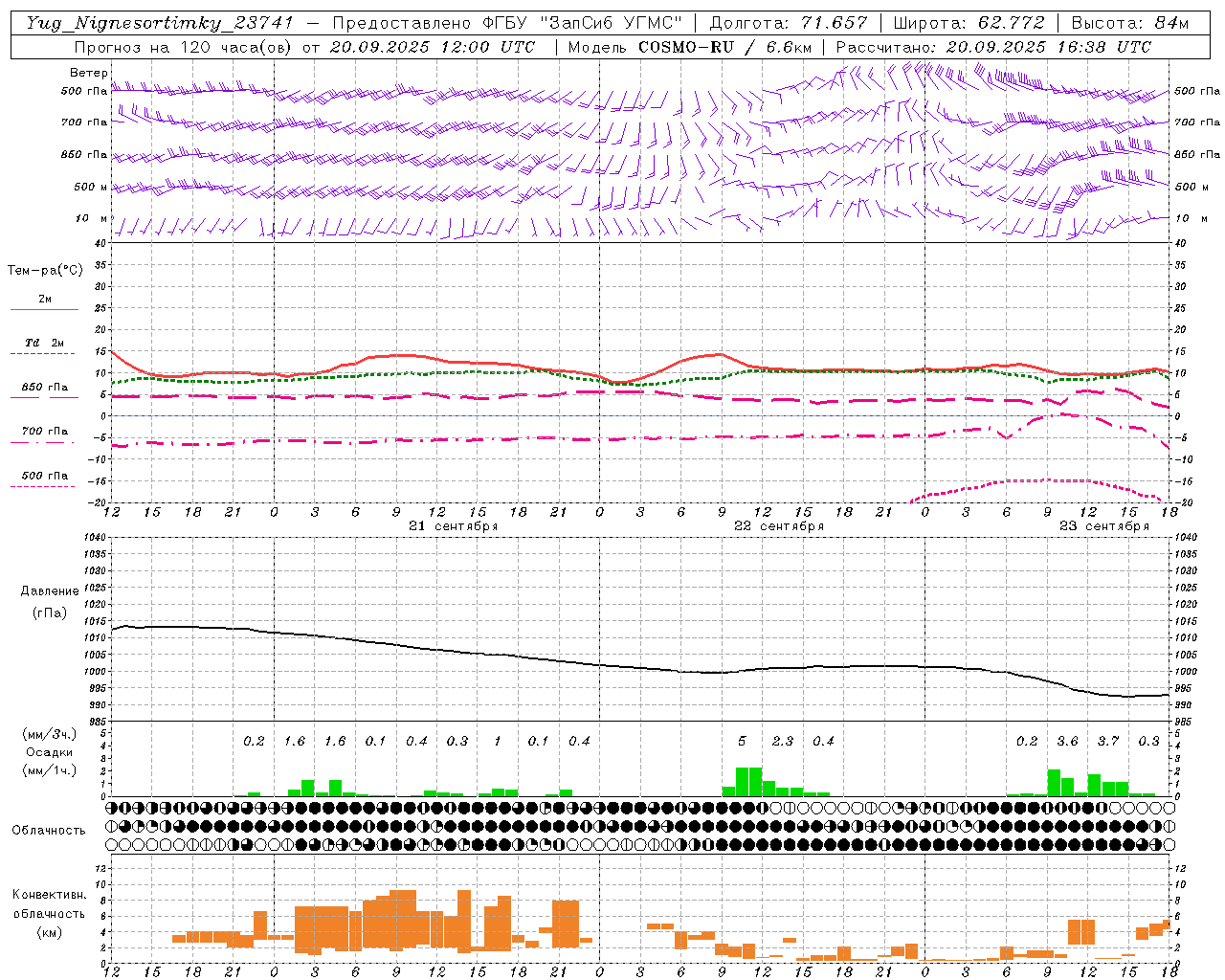This screenshot has height=980, width=1225.
Task: Click the 3-hour precipitation value 2.3
Action: click(783, 741)
